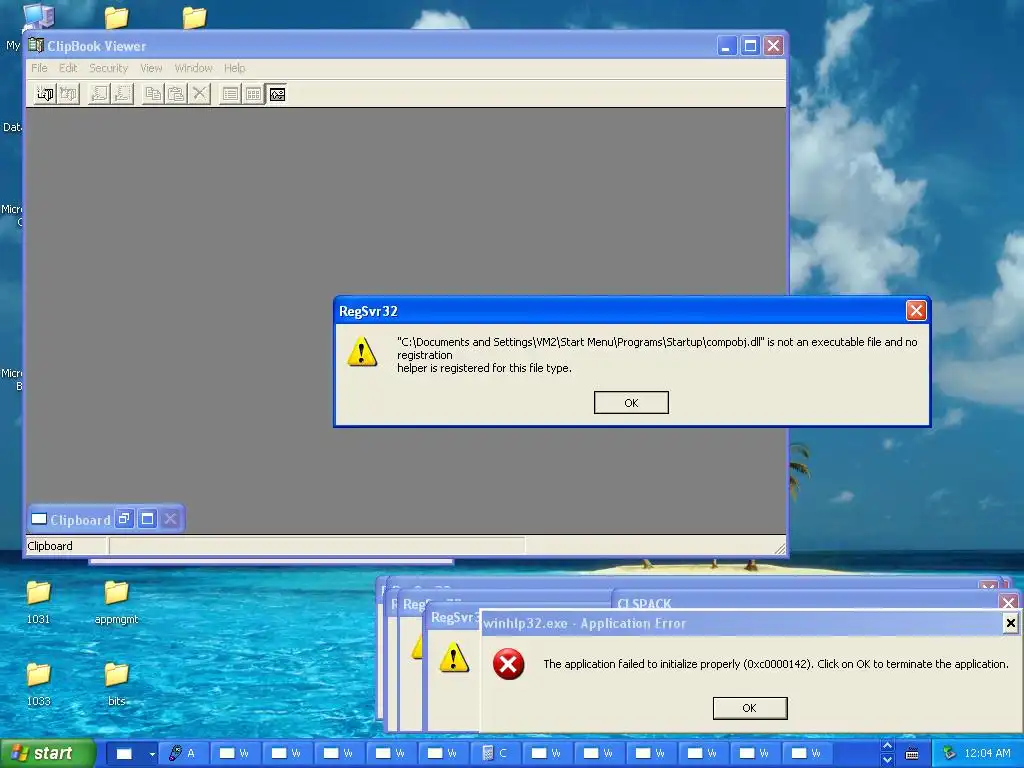Click the minimized Clipboard window icon

click(x=39, y=519)
